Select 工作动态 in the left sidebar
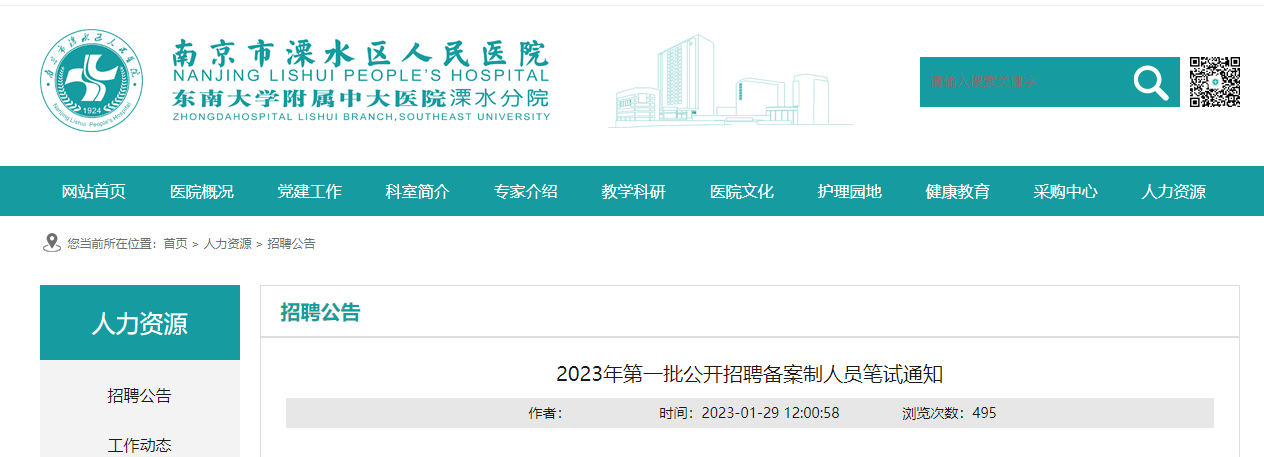This screenshot has height=457, width=1264. click(140, 446)
